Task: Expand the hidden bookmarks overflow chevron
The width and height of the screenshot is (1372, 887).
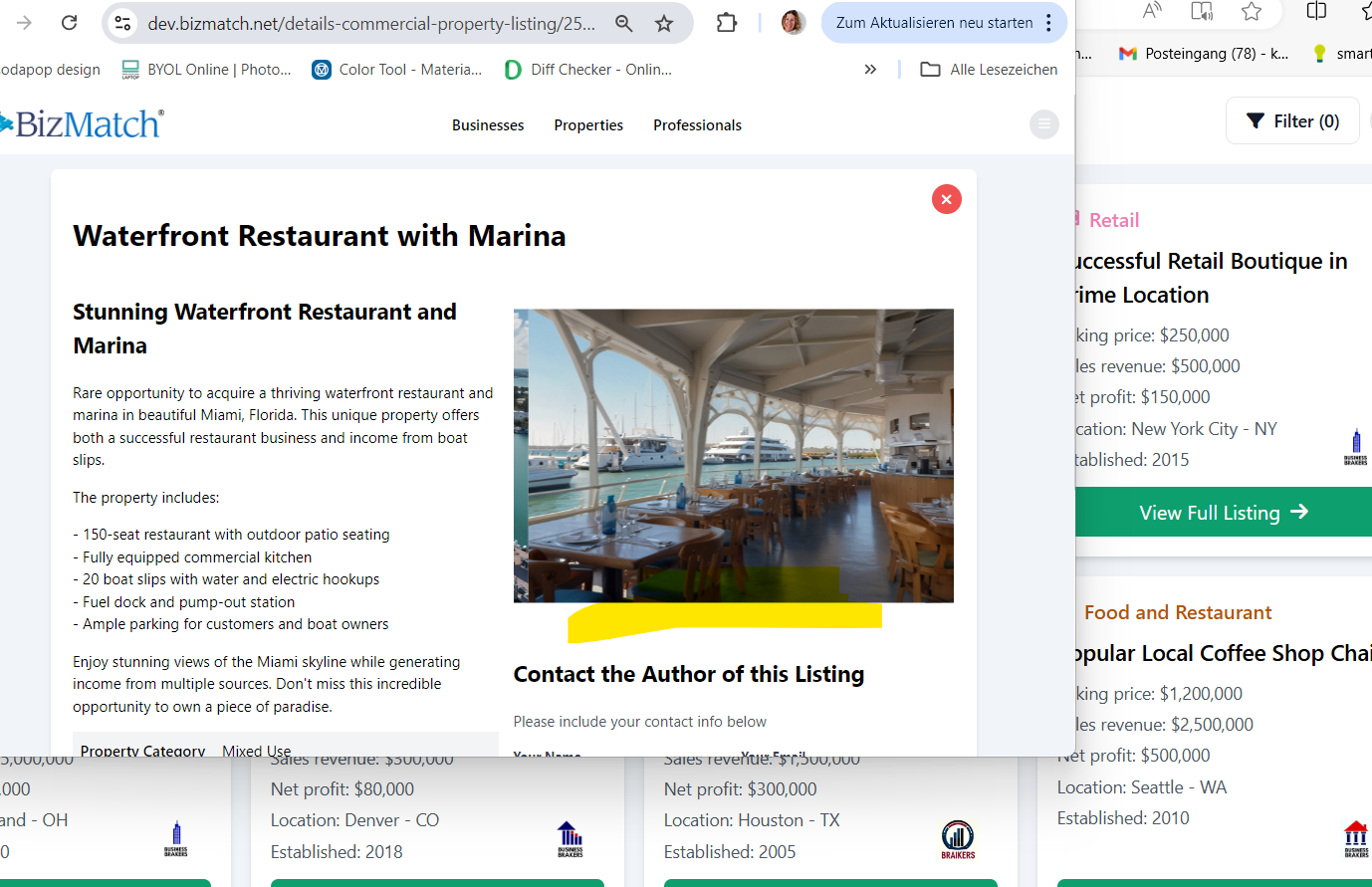Action: pos(870,70)
